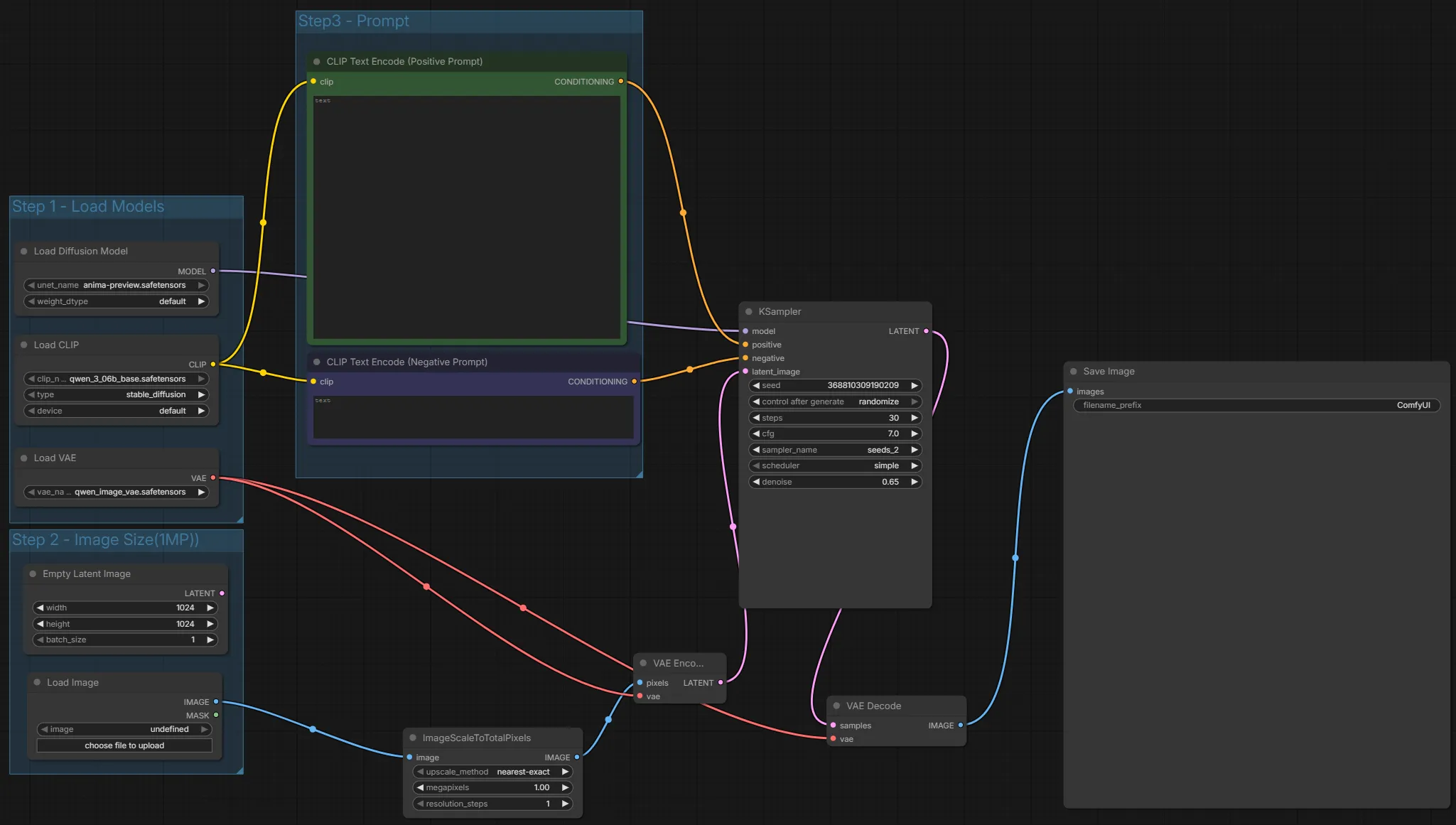Click the denoise value slider in KSampler
1456x825 pixels.
point(834,482)
